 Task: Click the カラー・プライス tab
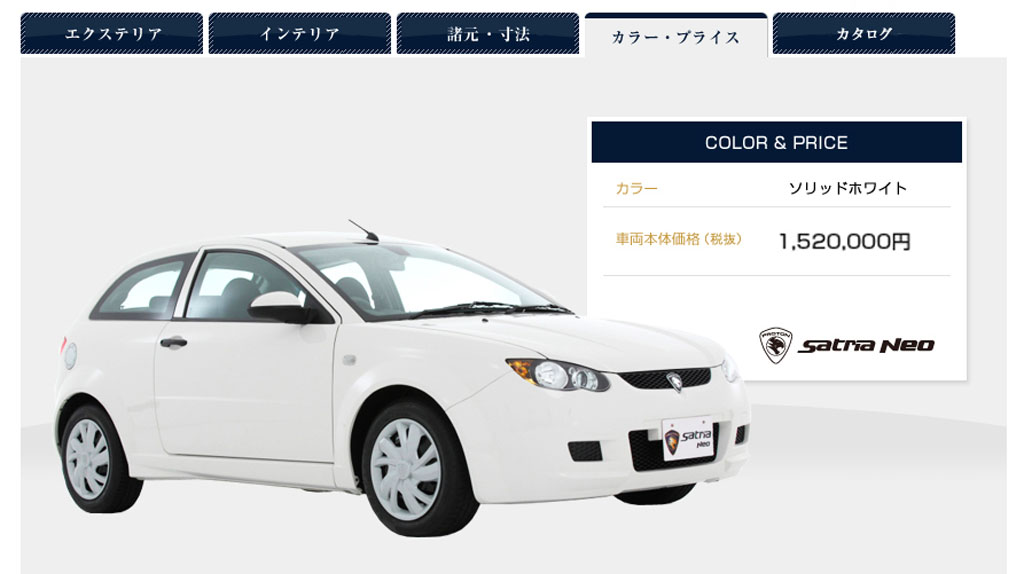pyautogui.click(x=676, y=35)
